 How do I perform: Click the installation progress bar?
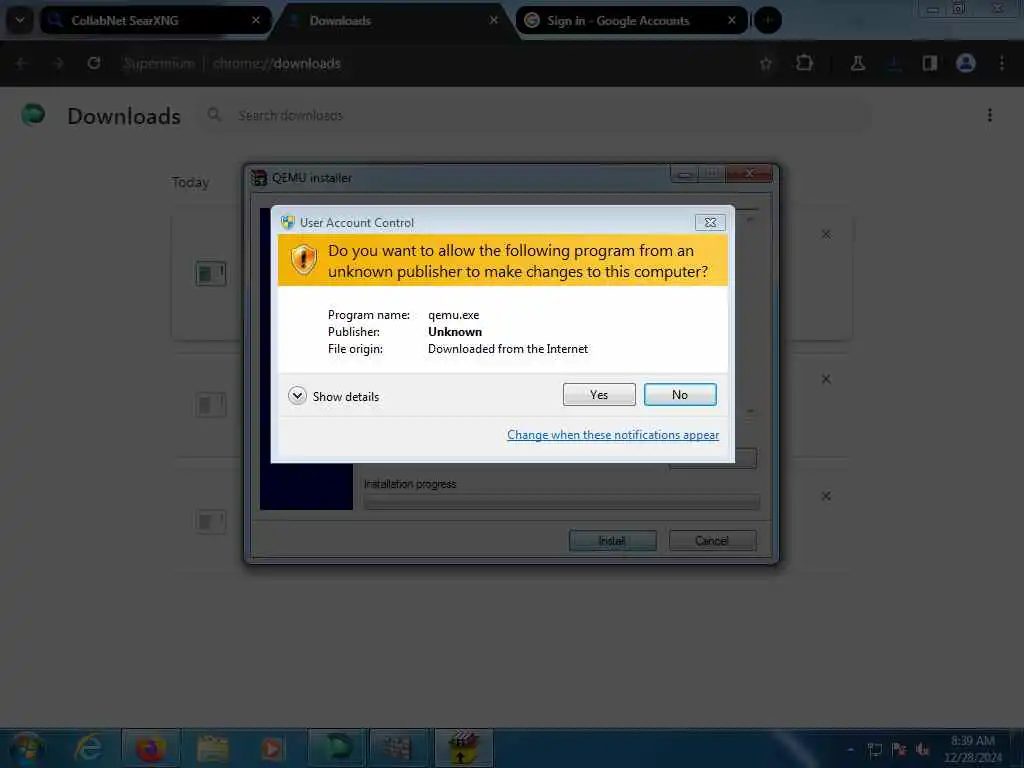click(561, 502)
